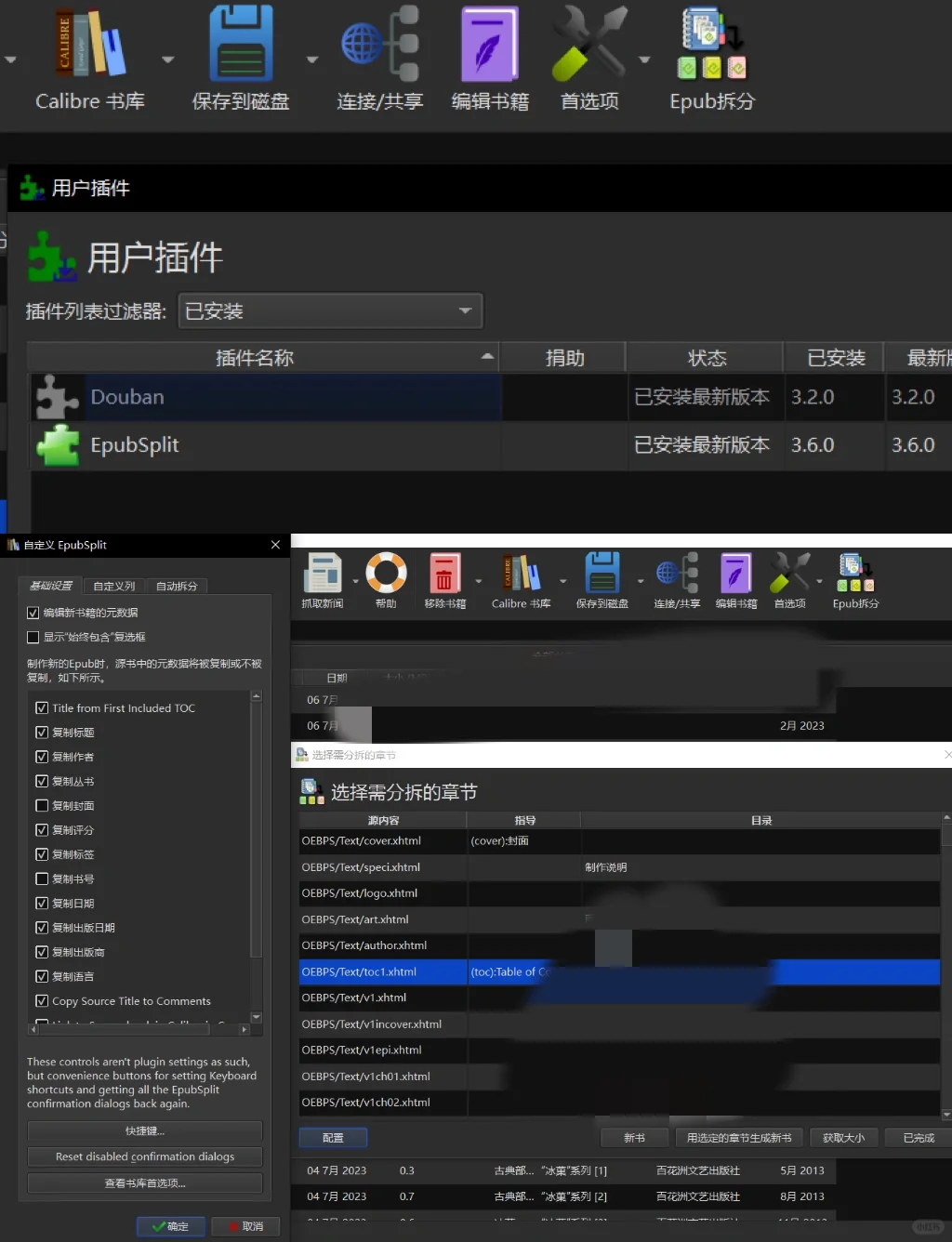Click the 已完成 button
Screen dimensions: 952x1242
coord(919,1138)
